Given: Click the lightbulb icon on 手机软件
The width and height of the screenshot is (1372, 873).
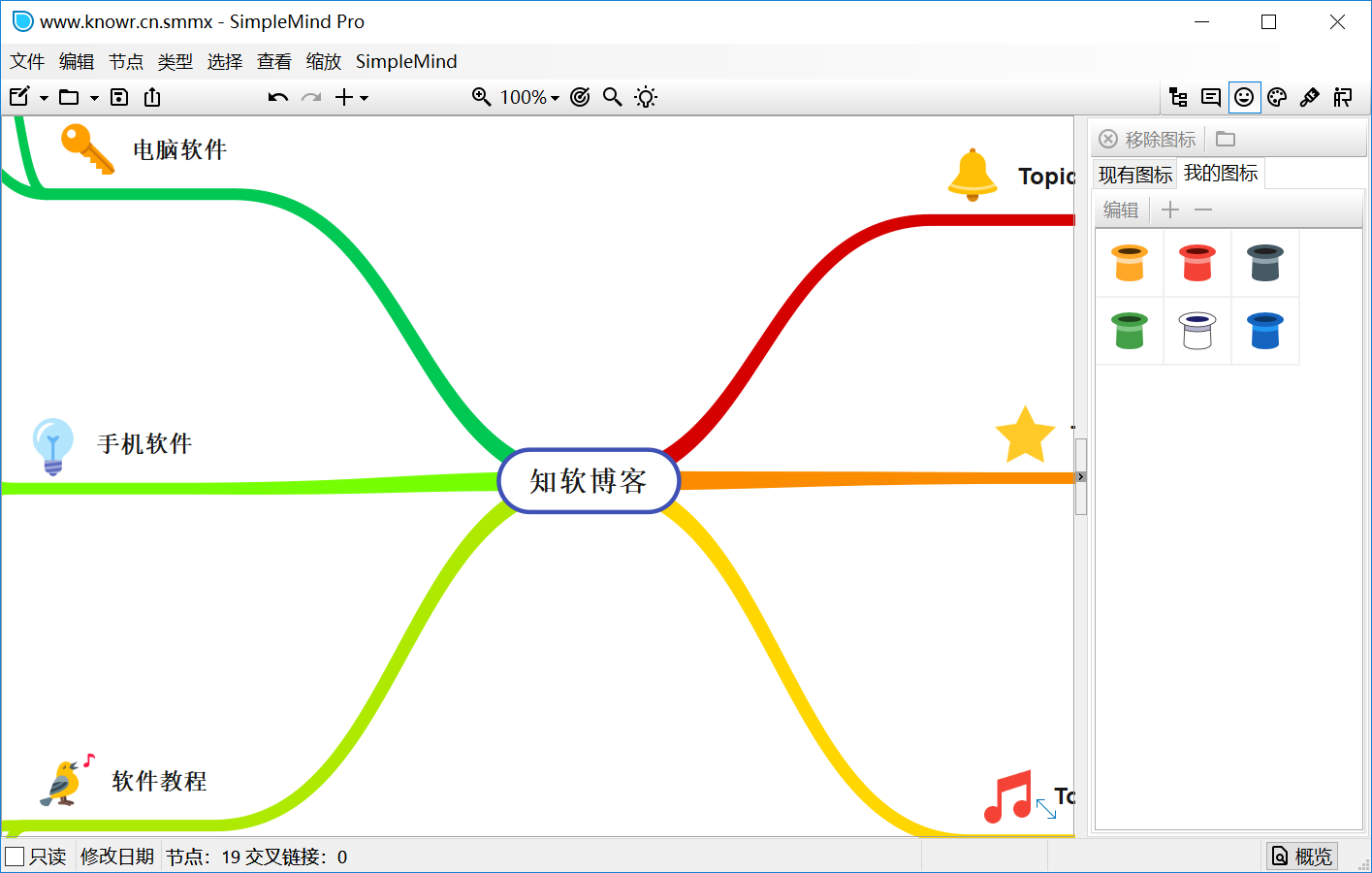Looking at the screenshot, I should (52, 446).
